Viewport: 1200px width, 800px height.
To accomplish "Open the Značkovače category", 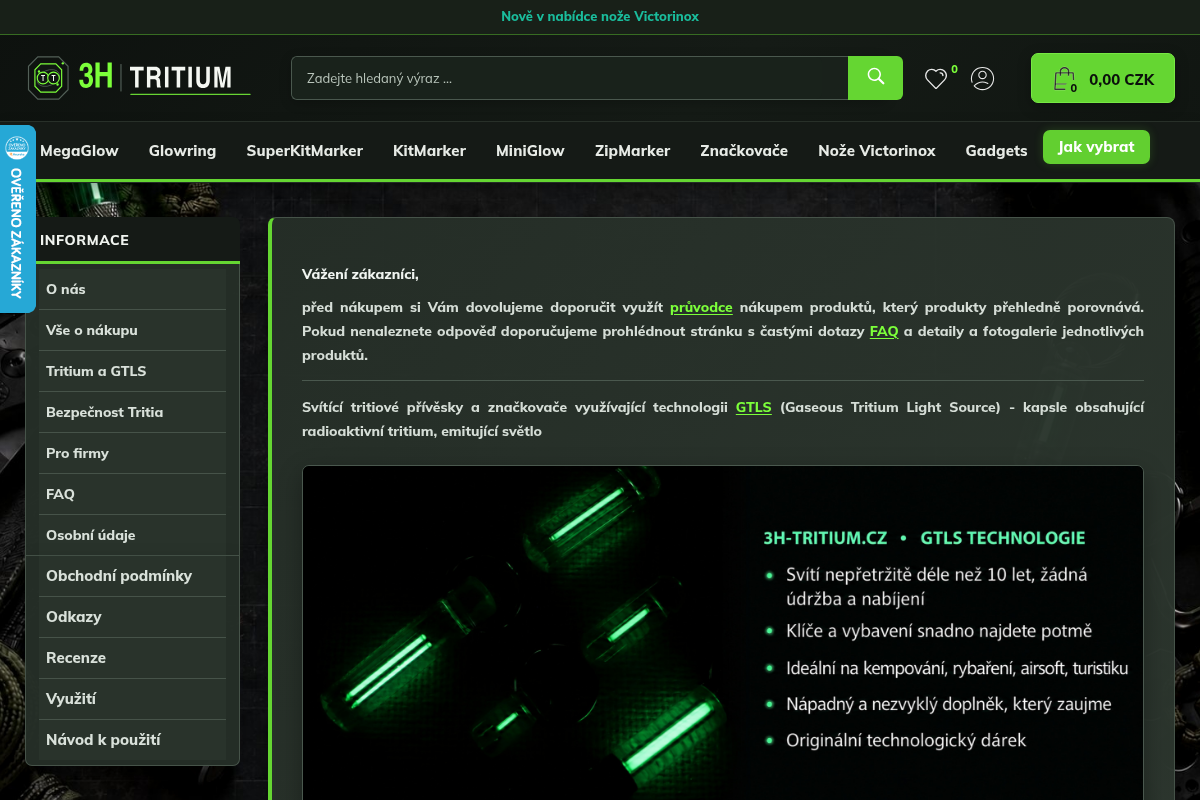I will pyautogui.click(x=744, y=151).
